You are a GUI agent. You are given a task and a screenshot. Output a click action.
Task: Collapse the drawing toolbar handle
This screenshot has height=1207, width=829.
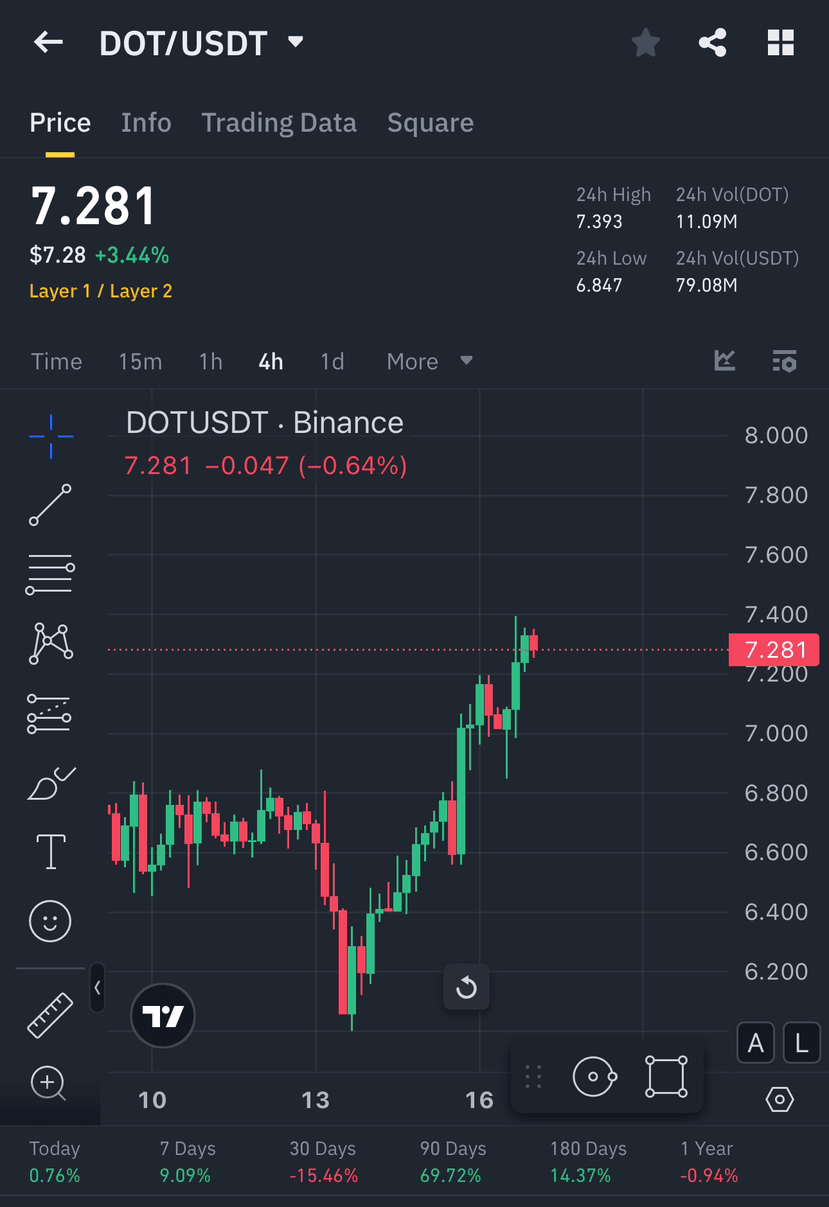[97, 988]
